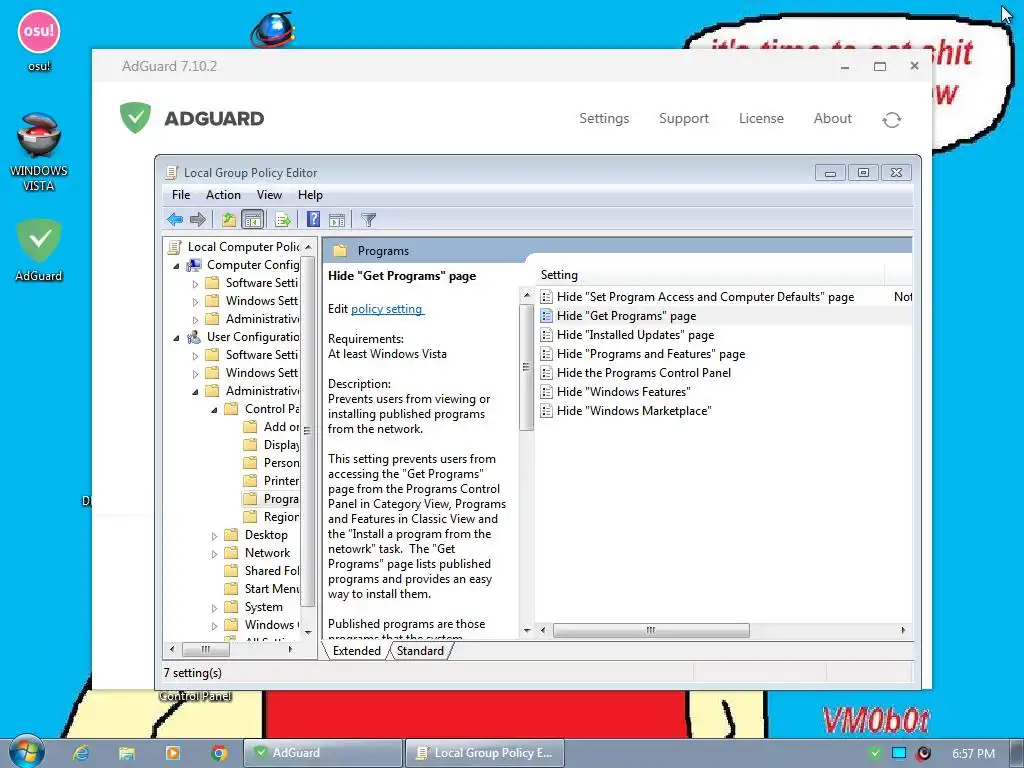This screenshot has height=768, width=1024.
Task: Open AdGuard Settings
Action: (604, 118)
